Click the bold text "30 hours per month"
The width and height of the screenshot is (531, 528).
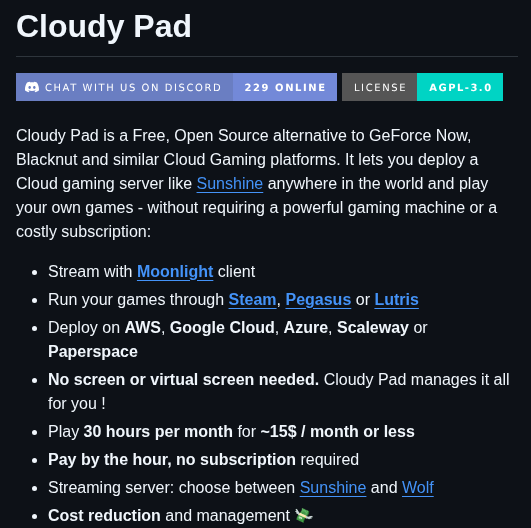158,431
